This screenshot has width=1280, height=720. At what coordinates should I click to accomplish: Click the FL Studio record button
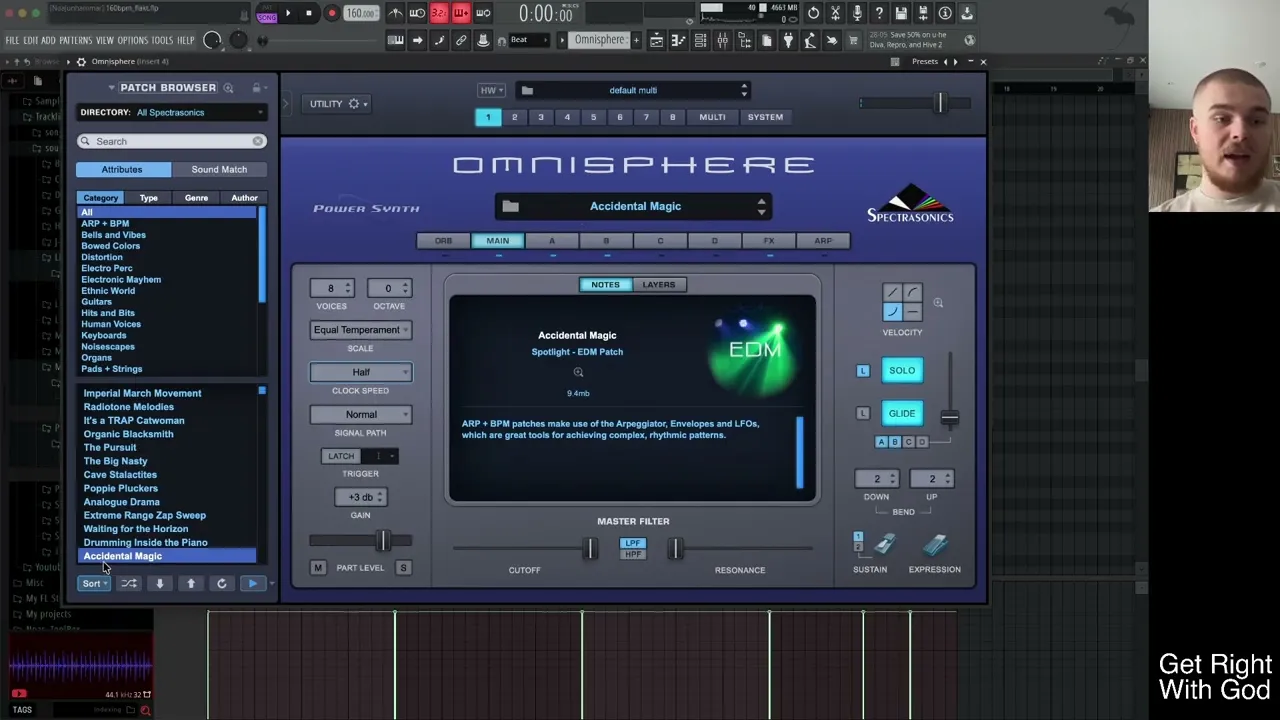[x=332, y=13]
